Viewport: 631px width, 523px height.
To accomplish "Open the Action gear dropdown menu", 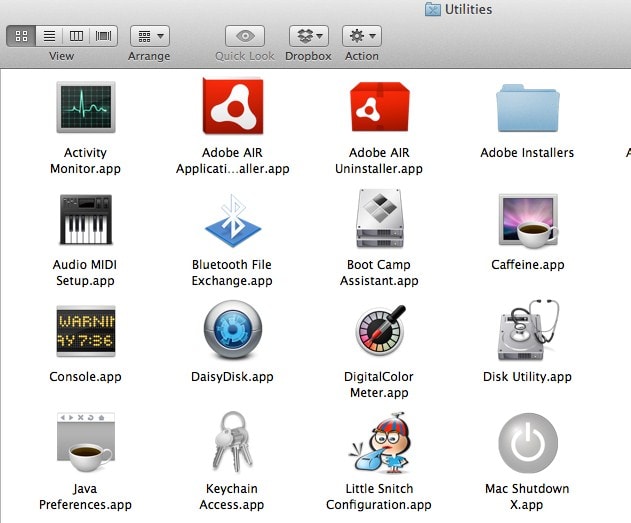I will point(362,36).
